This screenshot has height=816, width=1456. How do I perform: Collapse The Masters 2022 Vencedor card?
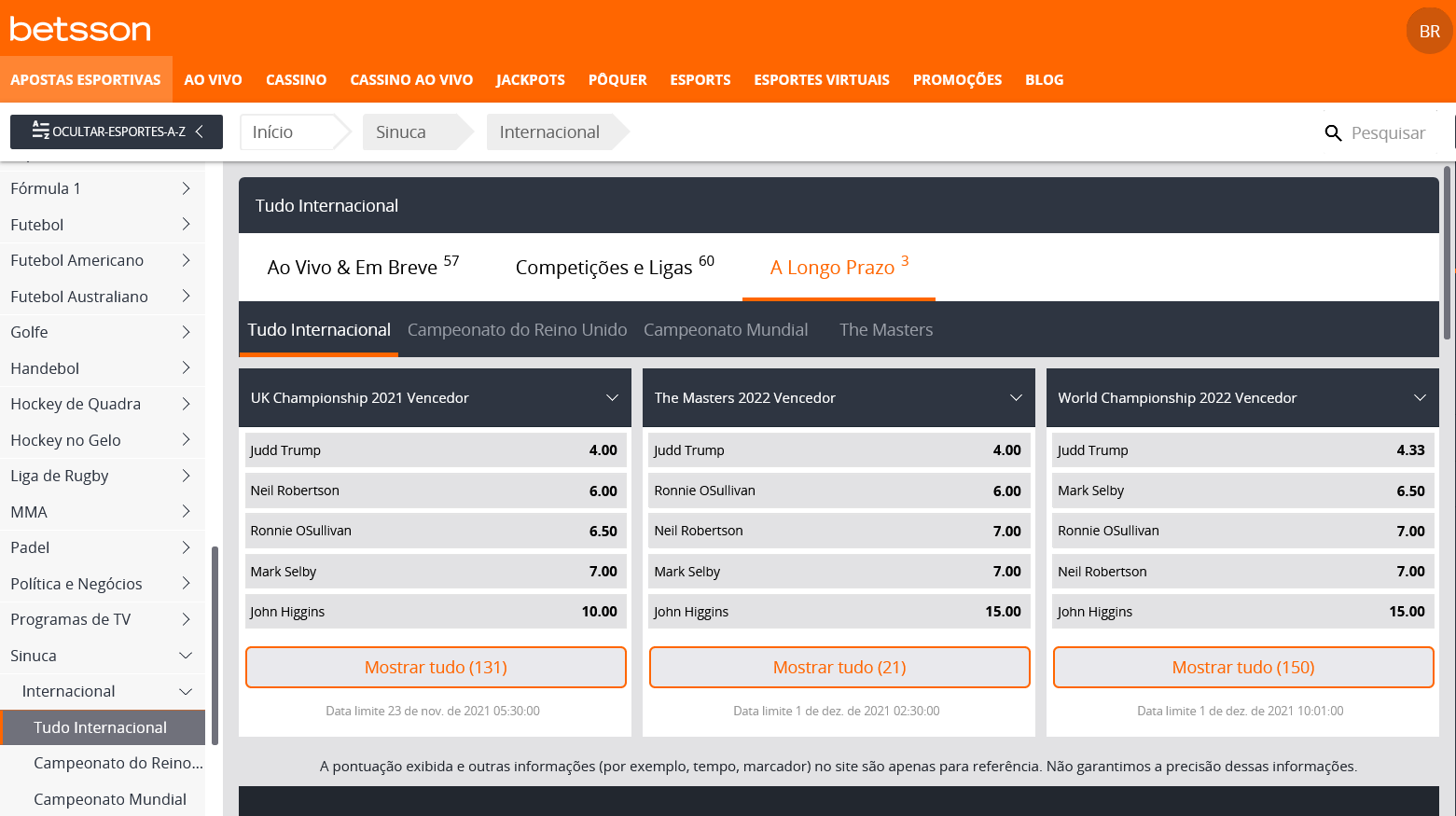1016,398
